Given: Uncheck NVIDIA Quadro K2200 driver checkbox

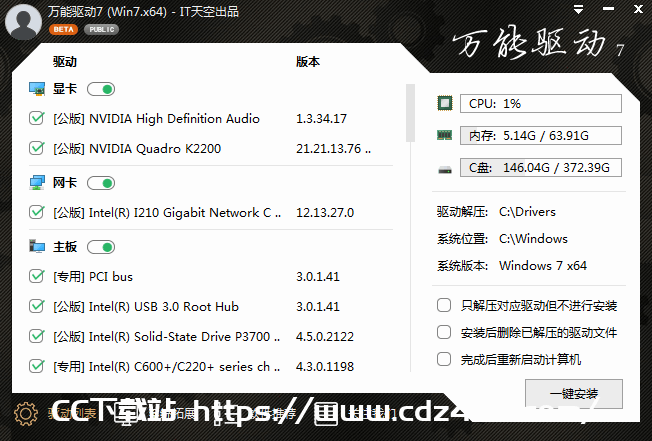Looking at the screenshot, I should pyautogui.click(x=37, y=148).
